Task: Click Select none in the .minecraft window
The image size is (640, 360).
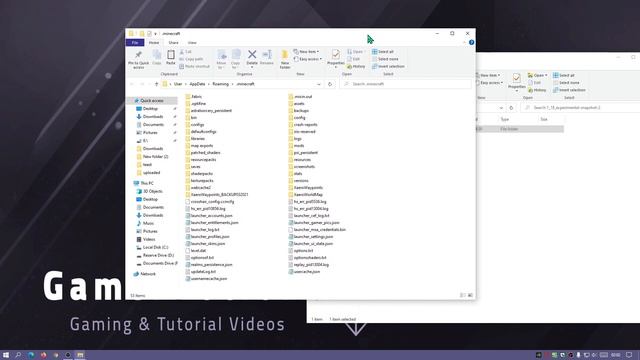Action: pyautogui.click(x=385, y=59)
